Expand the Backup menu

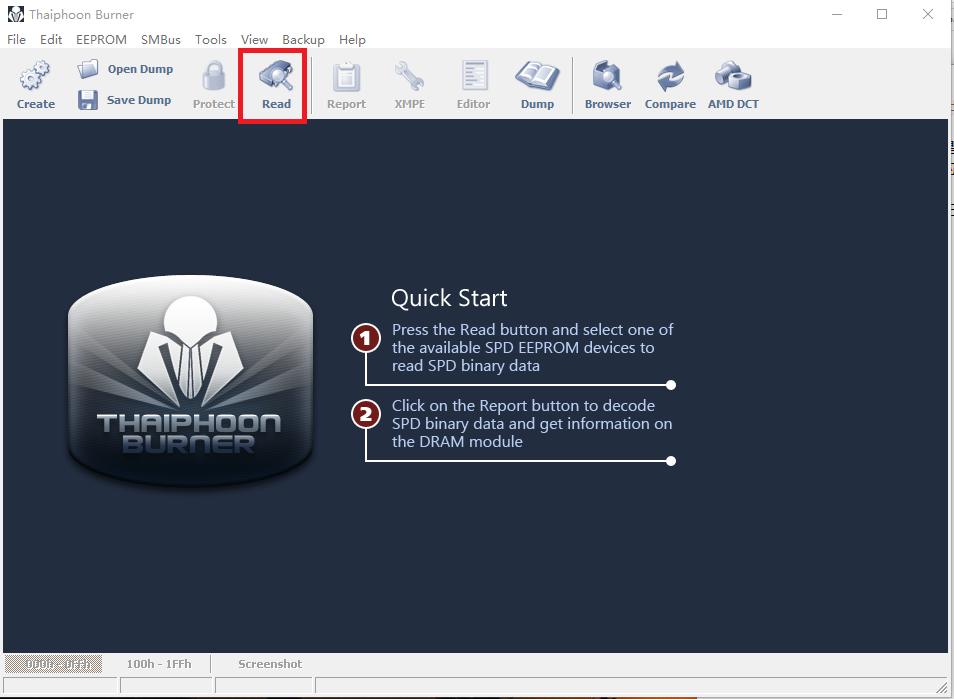click(x=303, y=40)
